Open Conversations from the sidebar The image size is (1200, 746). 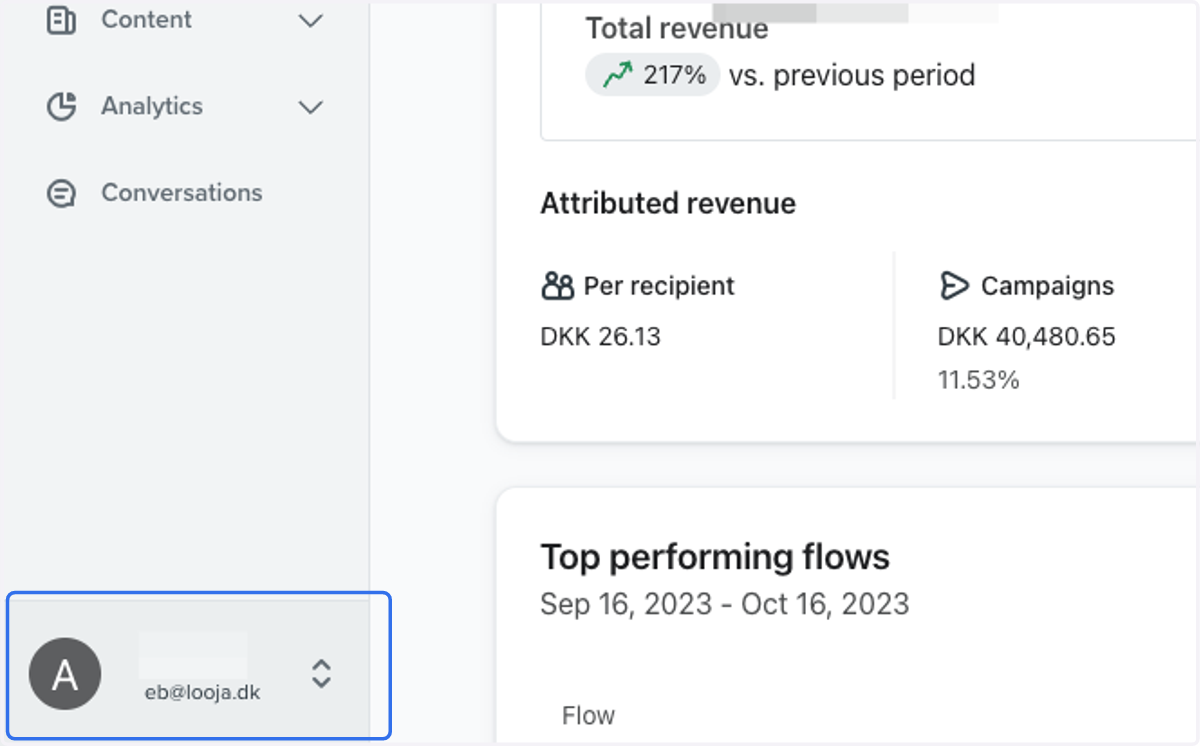point(181,192)
